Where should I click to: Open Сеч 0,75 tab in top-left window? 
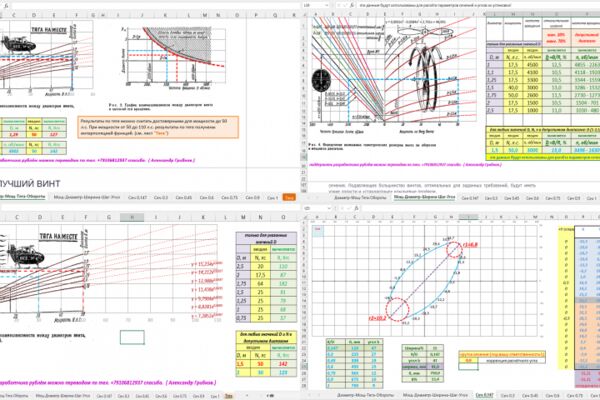pos(230,198)
